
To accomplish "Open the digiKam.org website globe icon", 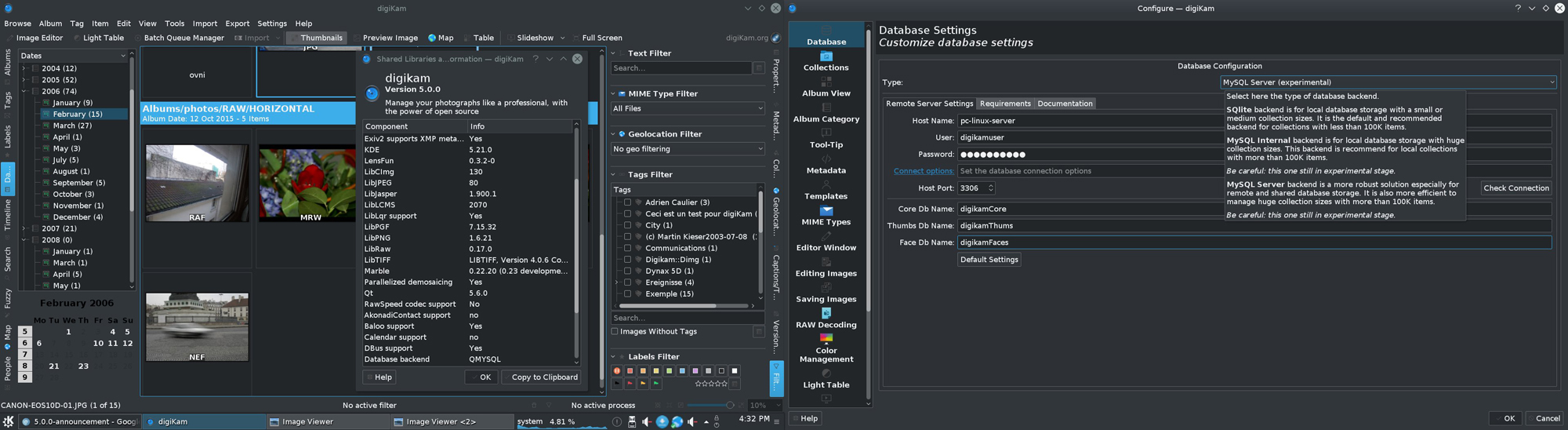I will 775,38.
